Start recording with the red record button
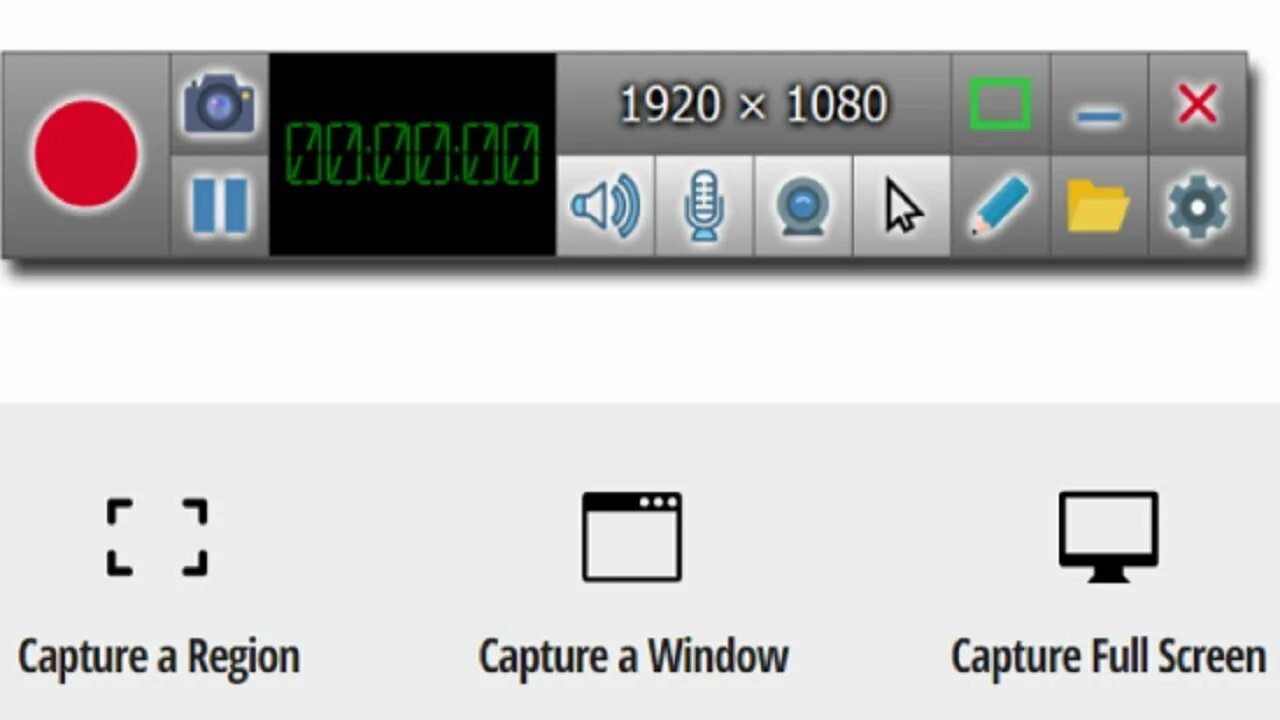 (x=86, y=154)
